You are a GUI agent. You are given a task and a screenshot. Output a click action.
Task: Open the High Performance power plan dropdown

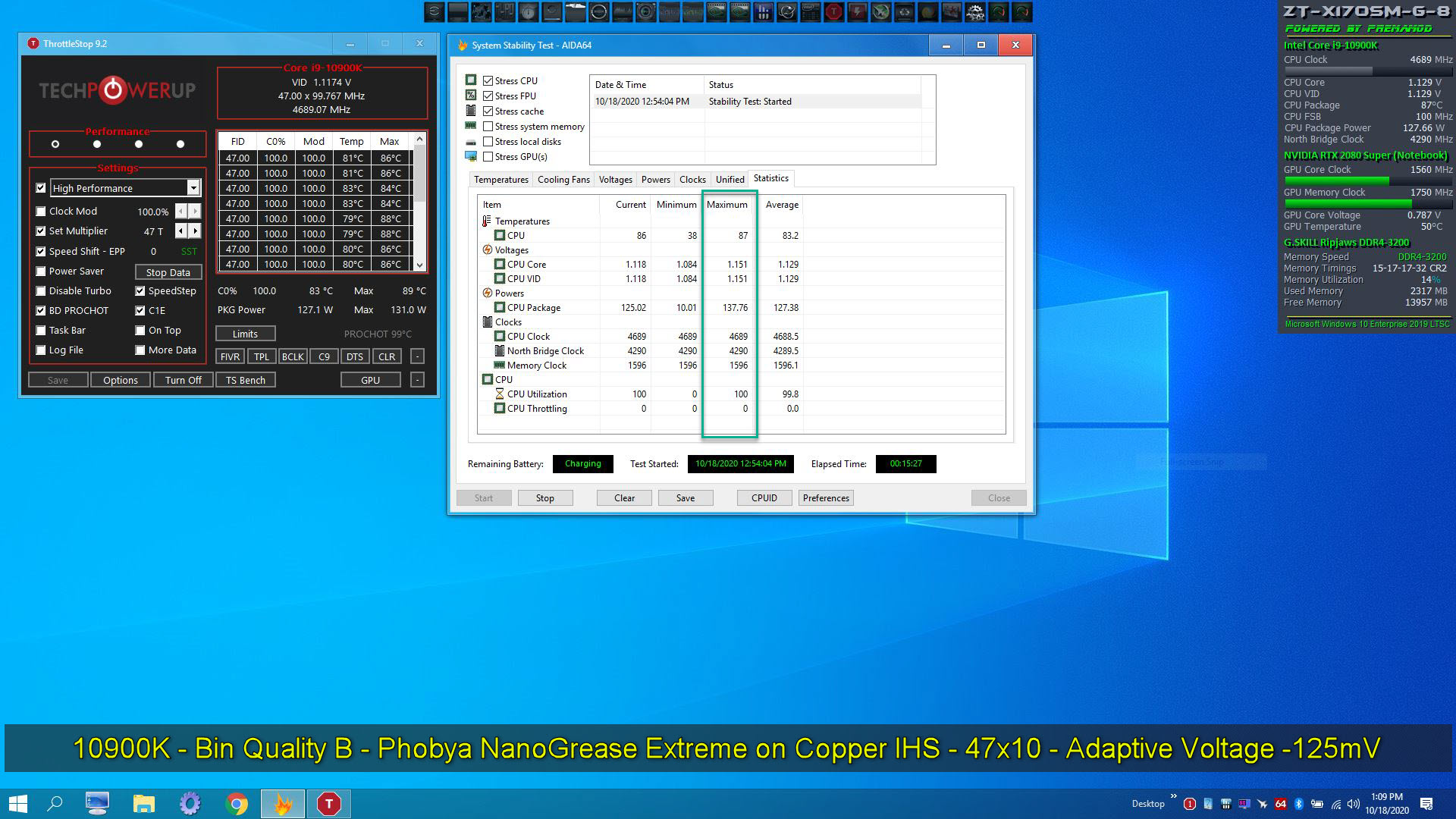pyautogui.click(x=193, y=188)
